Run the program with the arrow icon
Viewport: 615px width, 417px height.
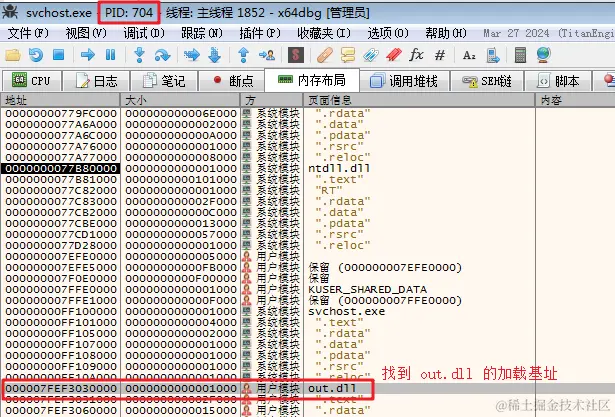pyautogui.click(x=87, y=55)
